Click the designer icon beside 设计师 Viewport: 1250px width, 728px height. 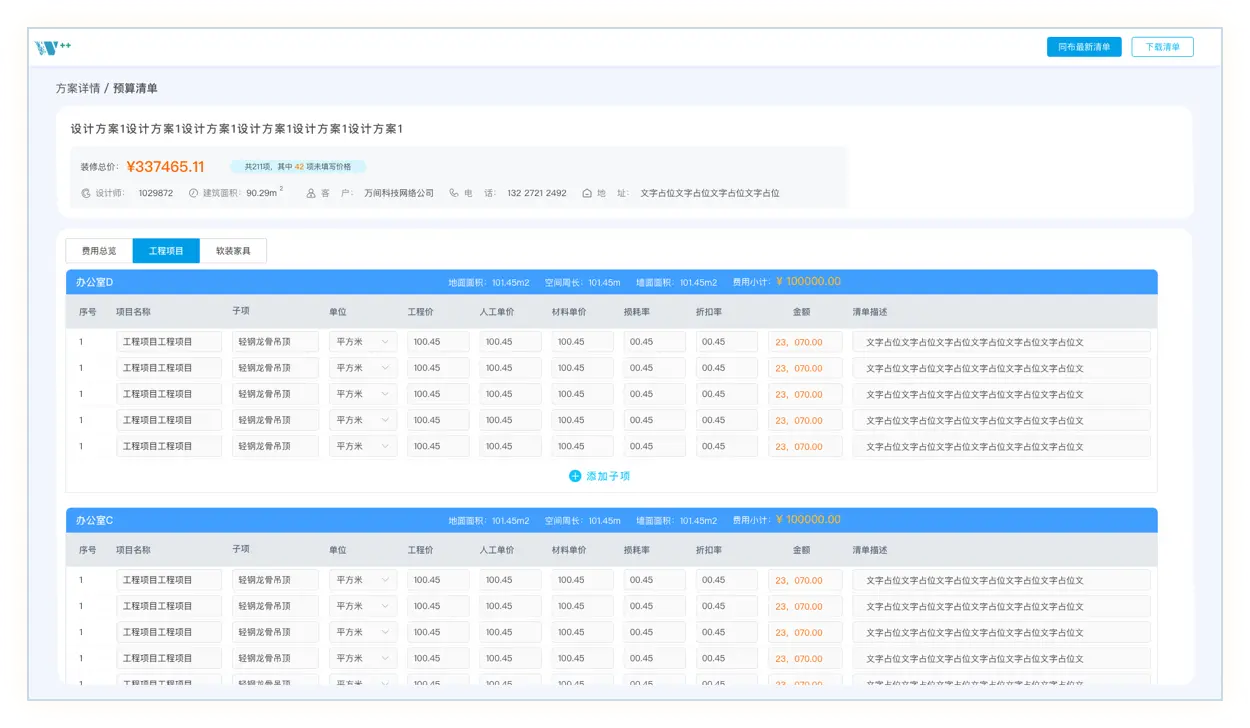86,193
